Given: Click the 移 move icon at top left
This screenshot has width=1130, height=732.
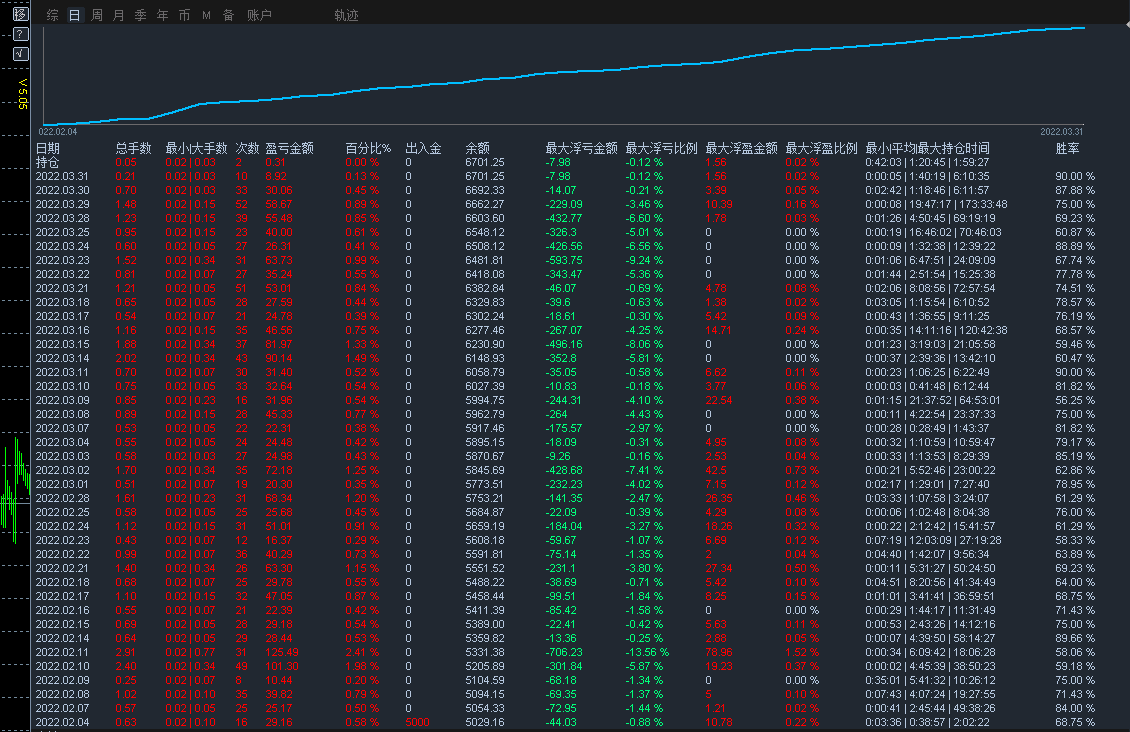Looking at the screenshot, I should pyautogui.click(x=21, y=14).
